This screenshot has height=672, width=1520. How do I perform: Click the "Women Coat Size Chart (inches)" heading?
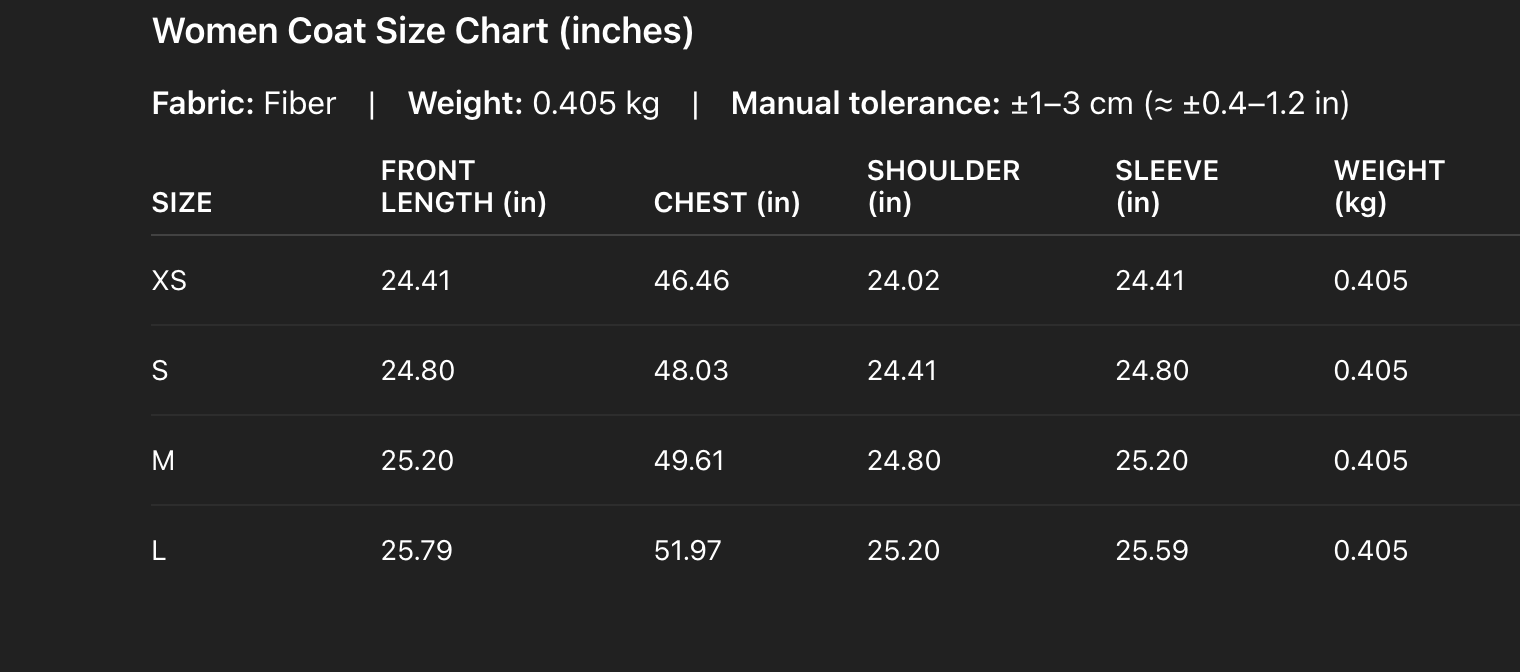pyautogui.click(x=422, y=31)
